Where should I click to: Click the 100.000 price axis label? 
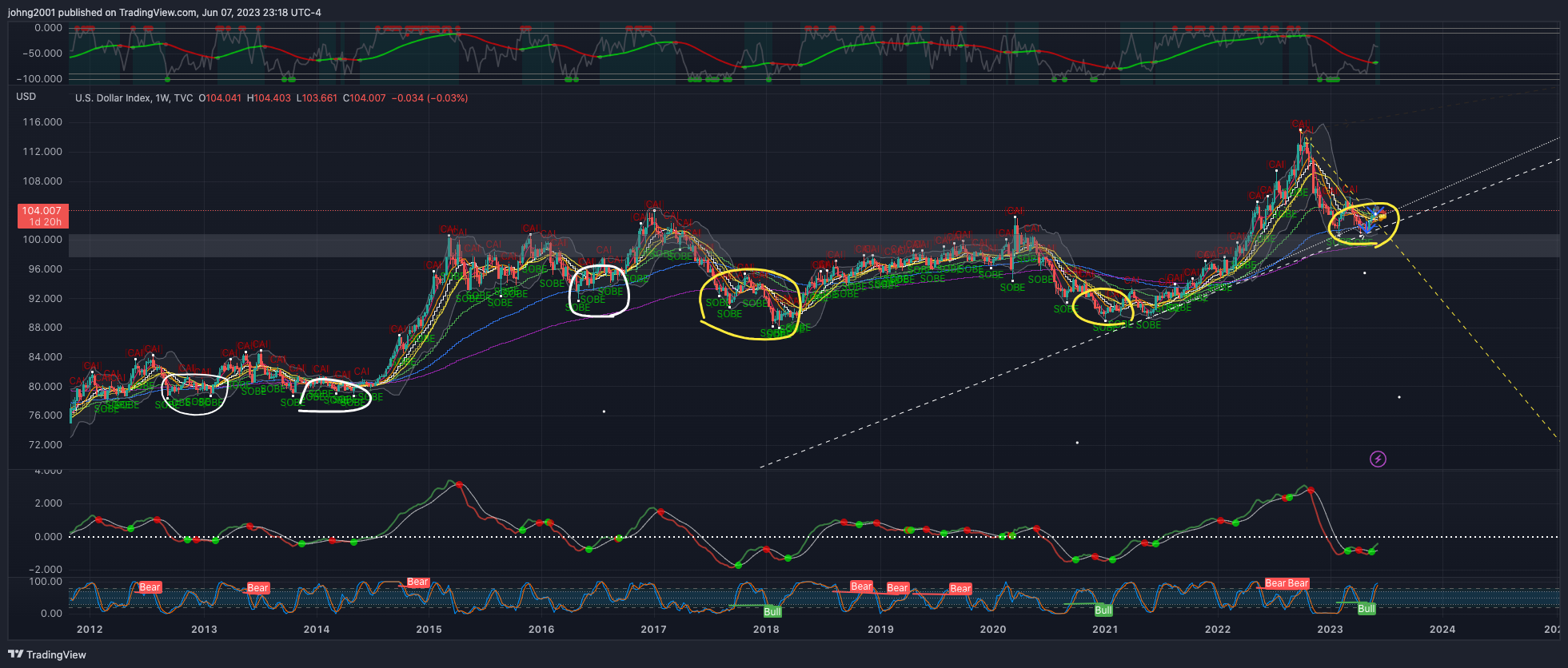point(42,240)
